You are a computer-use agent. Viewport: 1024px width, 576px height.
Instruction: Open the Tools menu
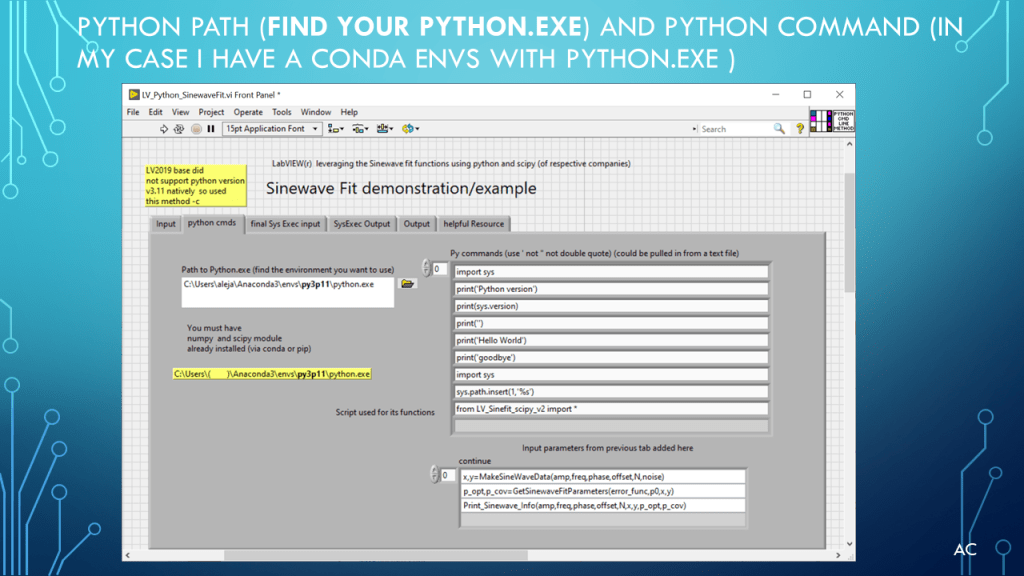pyautogui.click(x=282, y=112)
